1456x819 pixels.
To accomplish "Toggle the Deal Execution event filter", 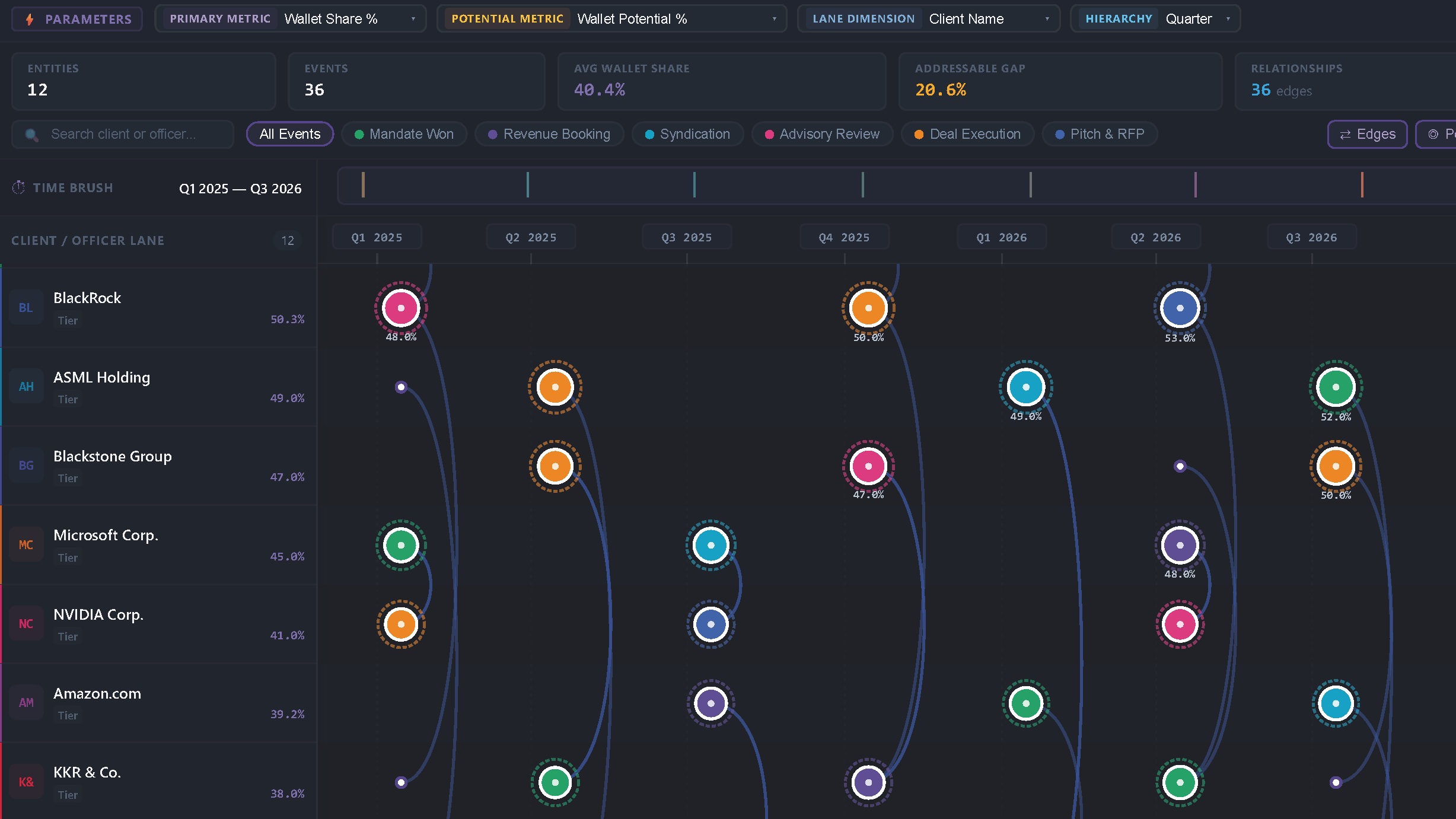I will coord(967,134).
